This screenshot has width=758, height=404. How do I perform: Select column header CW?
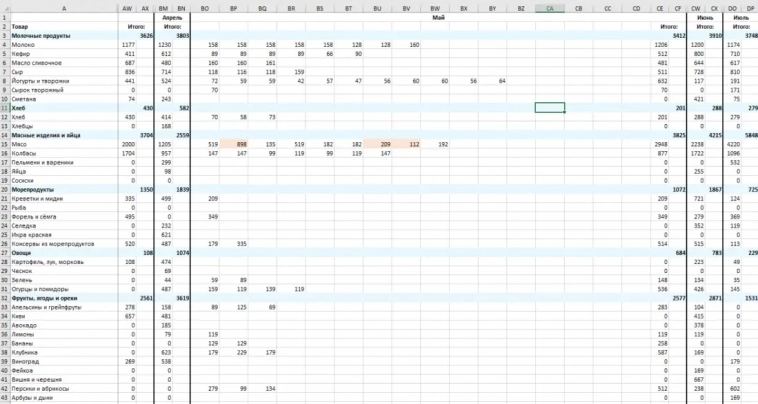click(696, 9)
